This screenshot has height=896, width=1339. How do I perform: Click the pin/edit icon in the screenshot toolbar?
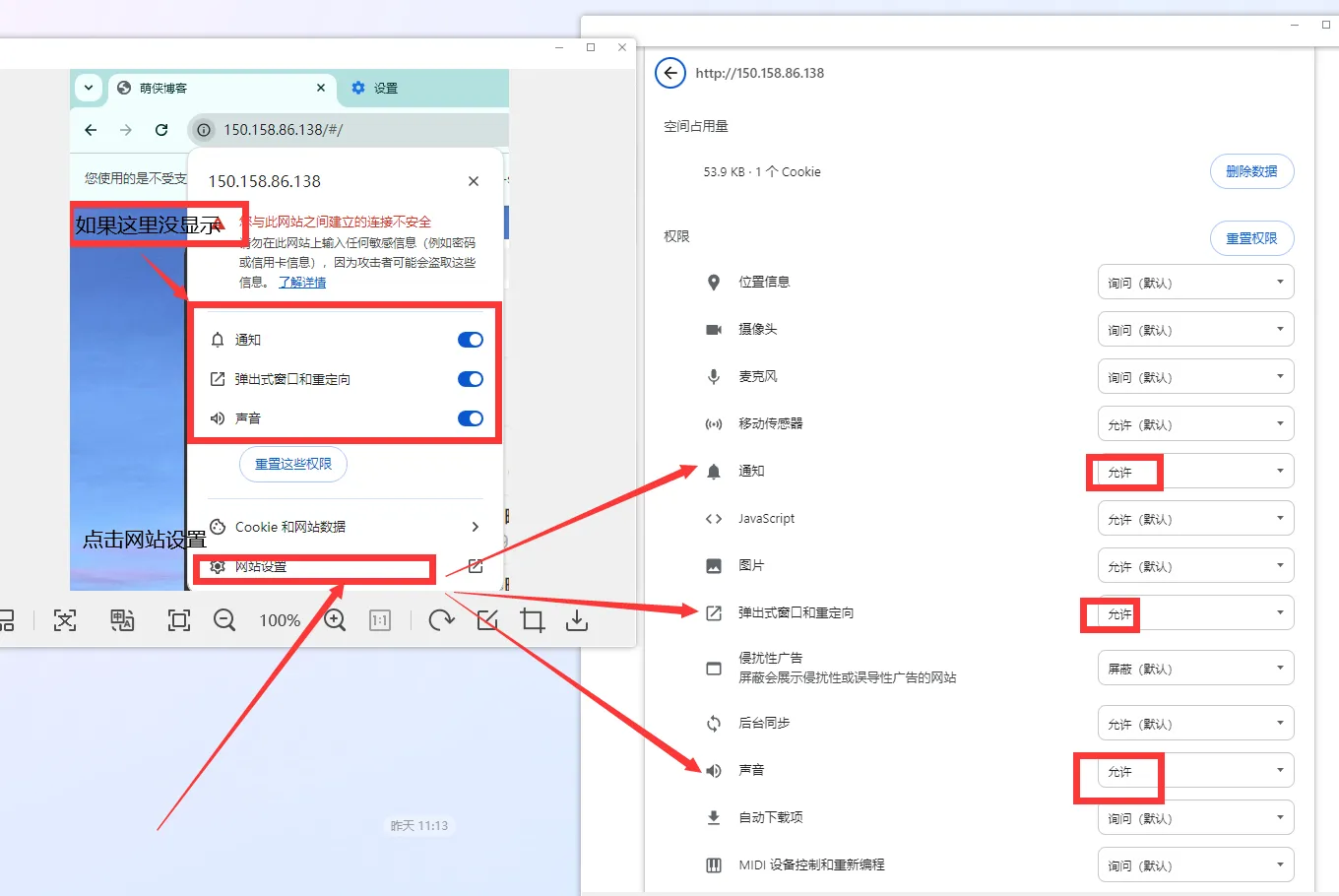pyautogui.click(x=487, y=620)
